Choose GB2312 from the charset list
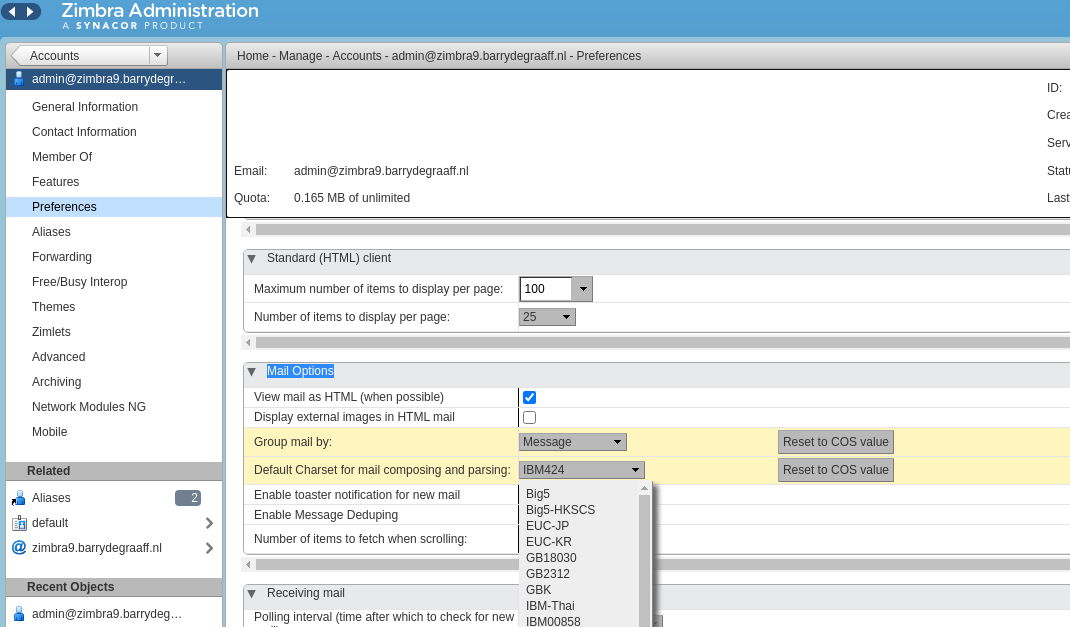The width and height of the screenshot is (1070, 627). [547, 574]
